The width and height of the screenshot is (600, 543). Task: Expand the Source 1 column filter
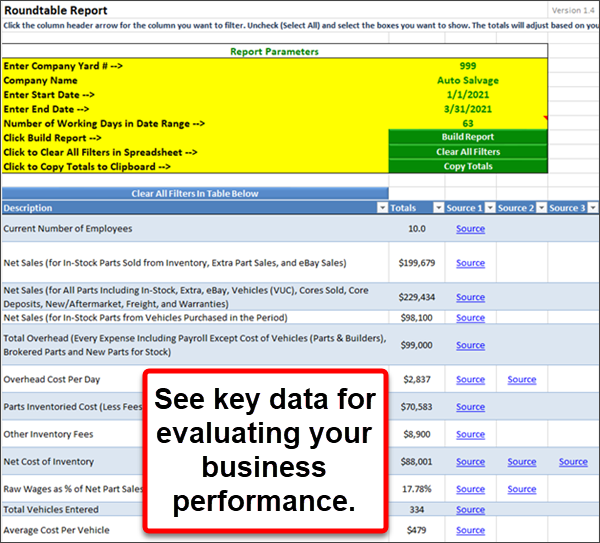pos(489,208)
